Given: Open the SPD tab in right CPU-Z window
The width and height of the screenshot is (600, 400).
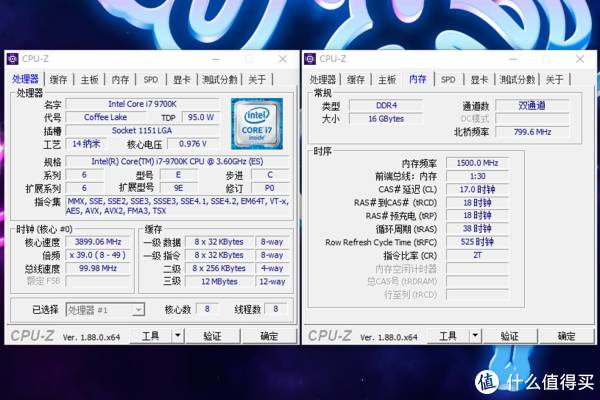Looking at the screenshot, I should (448, 80).
